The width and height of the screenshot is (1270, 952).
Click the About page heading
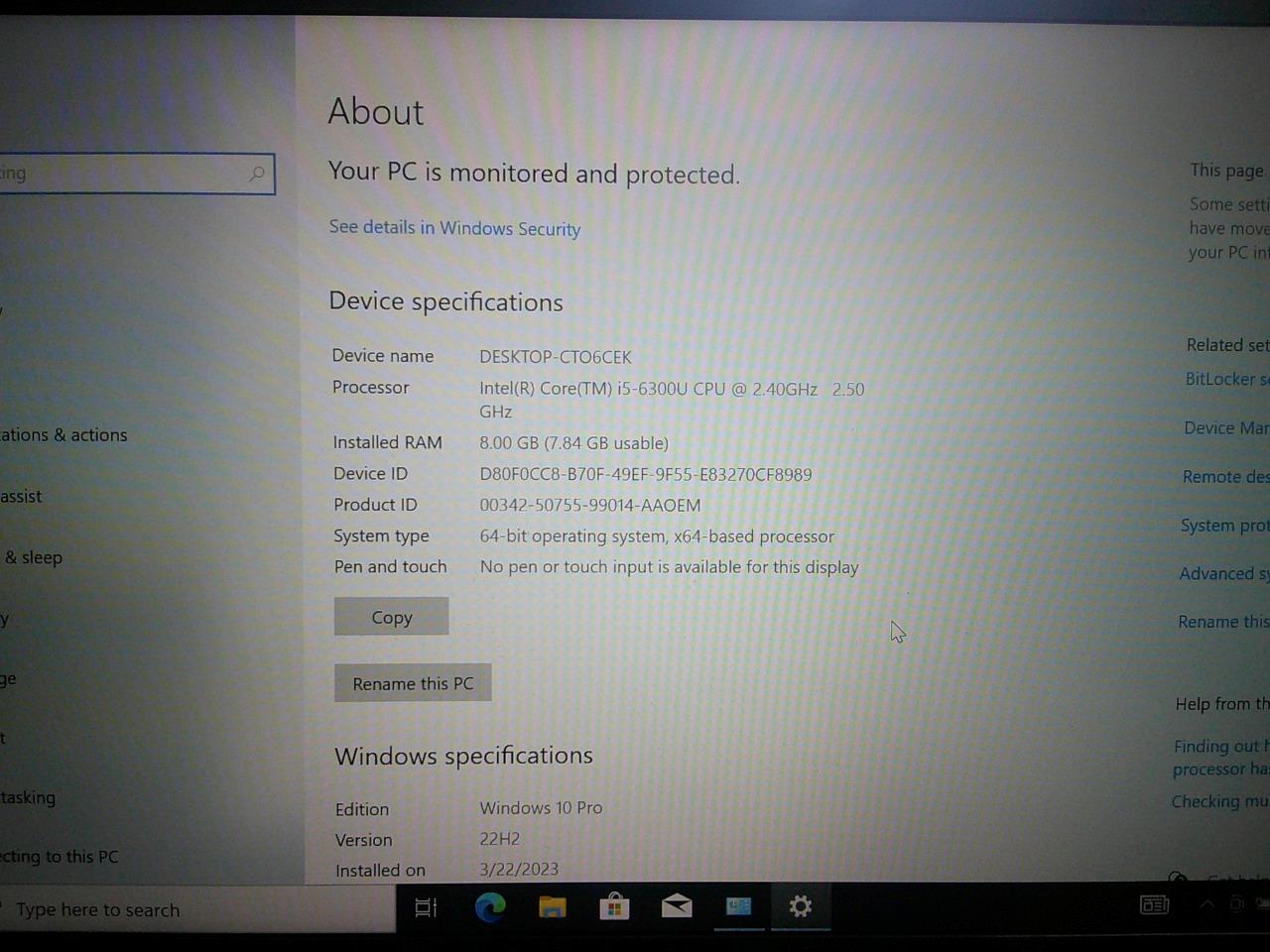pos(376,111)
